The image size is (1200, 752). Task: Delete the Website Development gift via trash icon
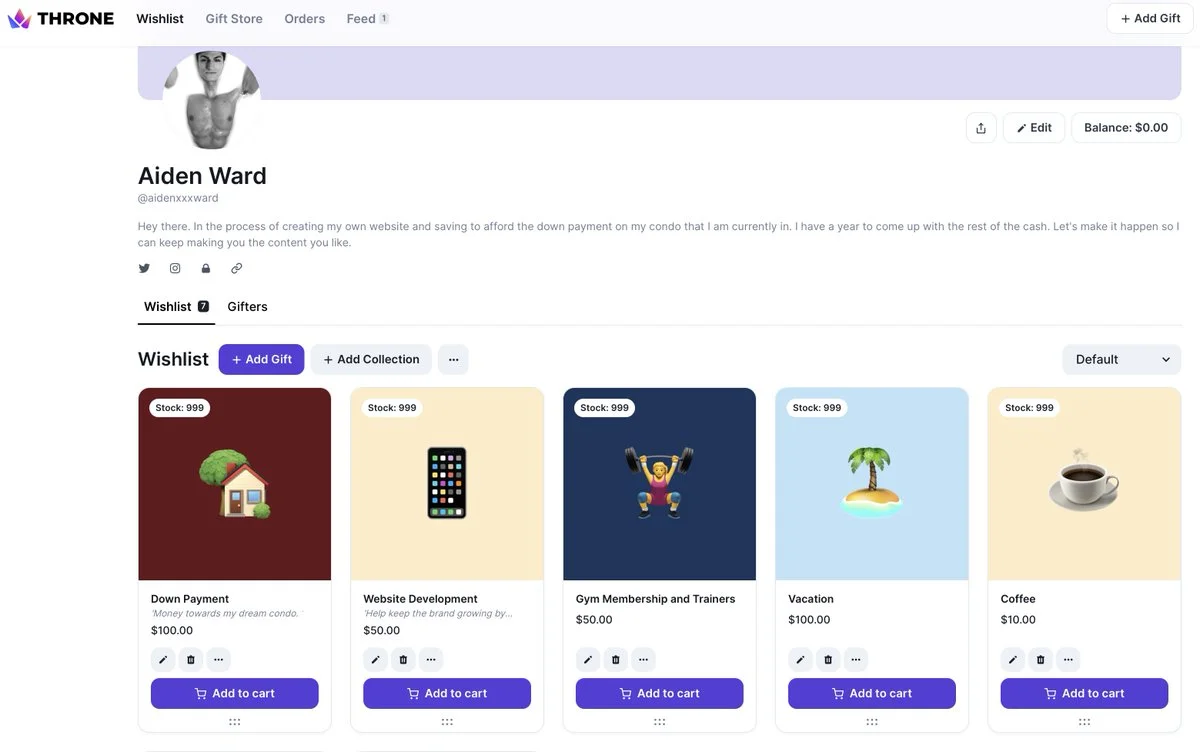pyautogui.click(x=403, y=659)
